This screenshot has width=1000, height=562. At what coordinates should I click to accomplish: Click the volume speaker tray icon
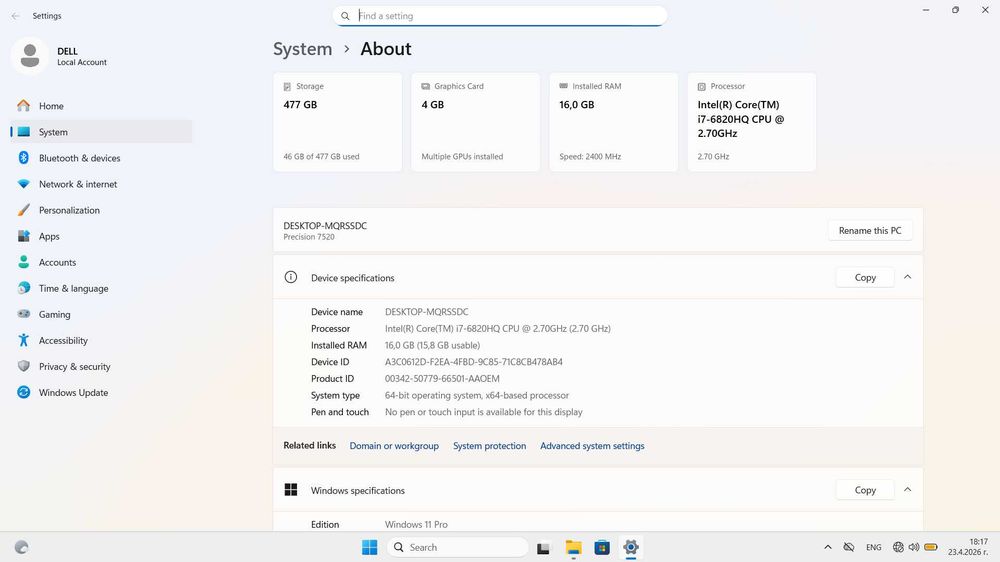[x=914, y=547]
